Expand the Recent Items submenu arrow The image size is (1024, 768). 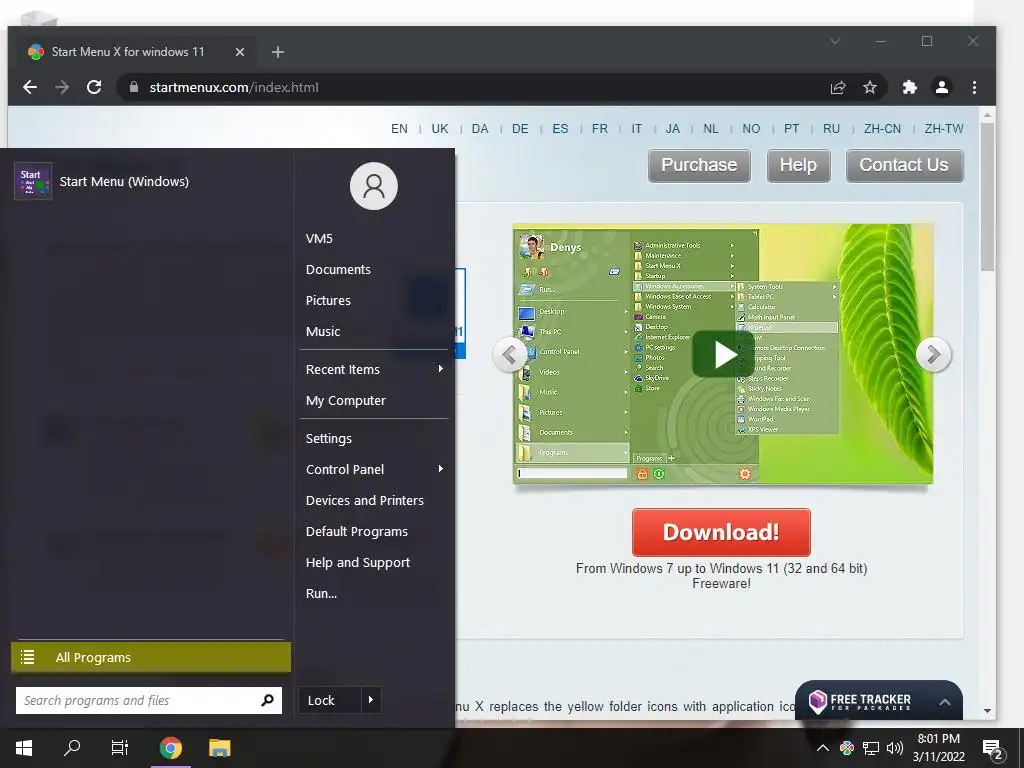441,369
